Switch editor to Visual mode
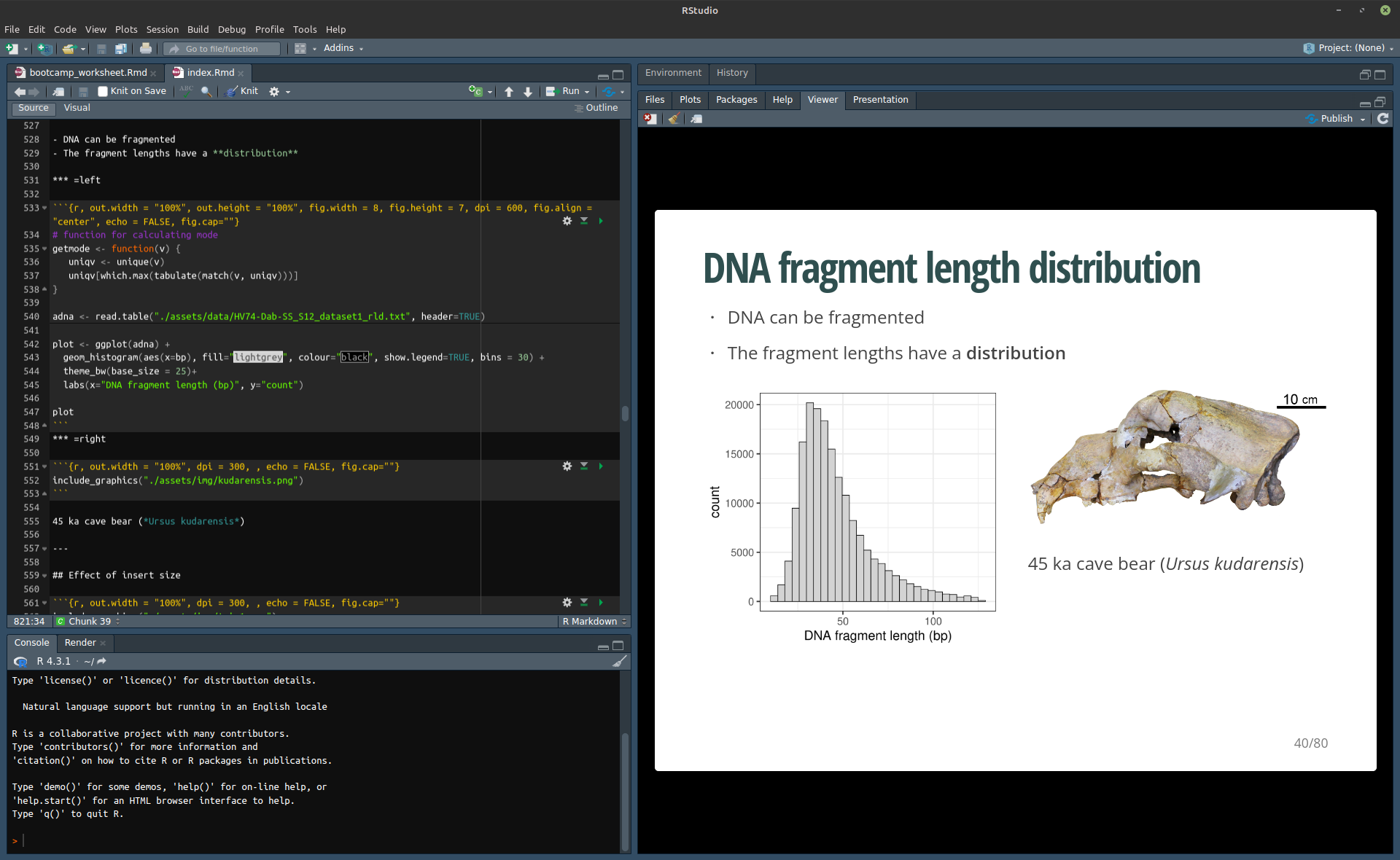The width and height of the screenshot is (1400, 860). (x=77, y=108)
